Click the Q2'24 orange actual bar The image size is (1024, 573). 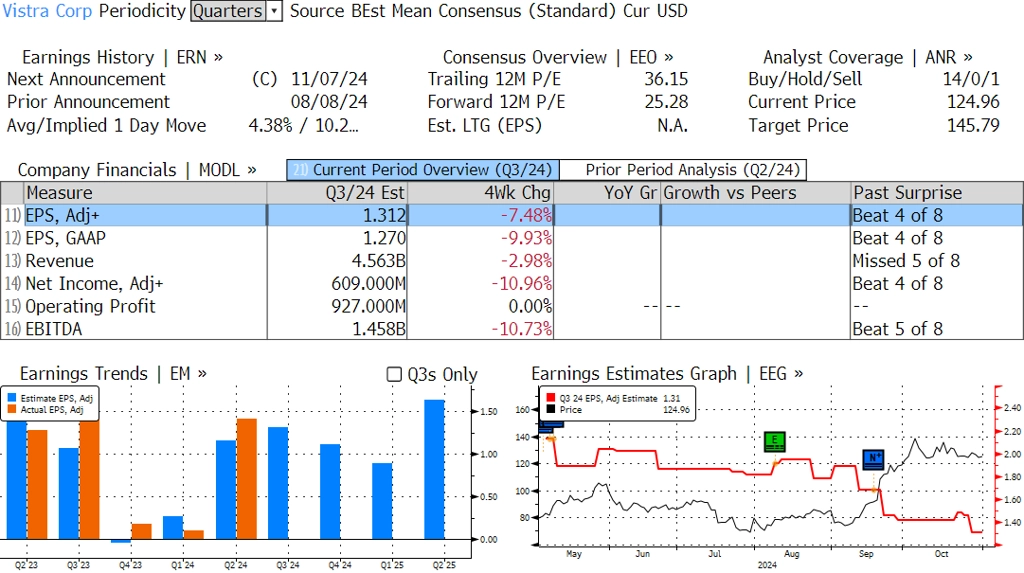246,479
